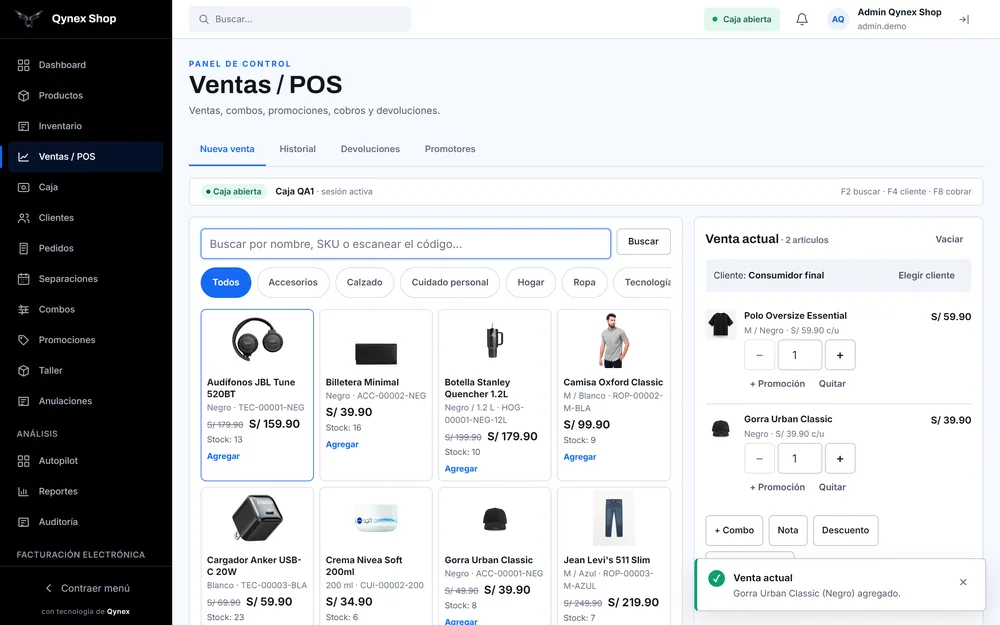Viewport: 1000px width, 625px height.
Task: Filter products by Tecnología
Action: pos(643,283)
